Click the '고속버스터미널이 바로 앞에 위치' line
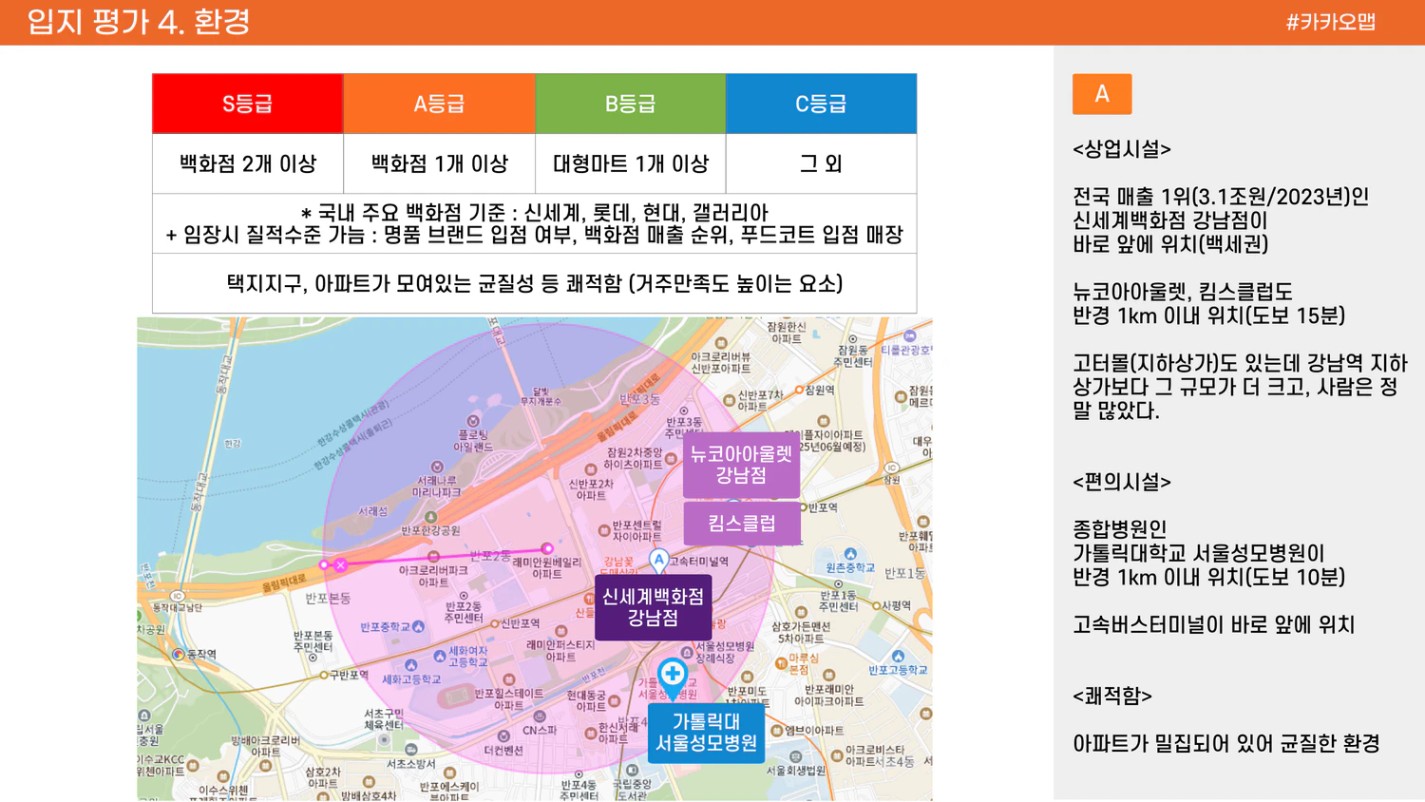Screen dimensions: 1425x802 pos(1214,625)
